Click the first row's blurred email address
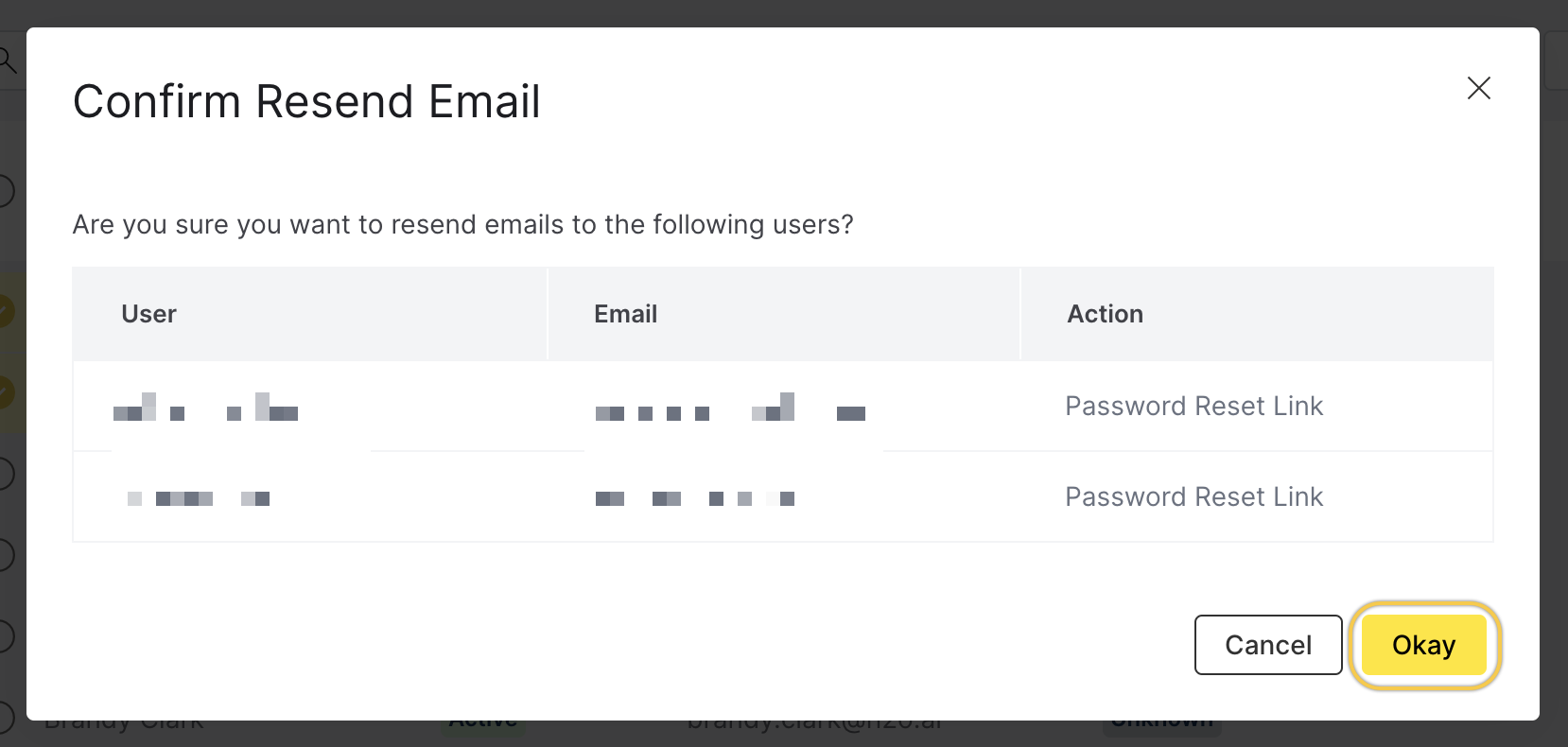Viewport: 1568px width, 747px height. (729, 408)
